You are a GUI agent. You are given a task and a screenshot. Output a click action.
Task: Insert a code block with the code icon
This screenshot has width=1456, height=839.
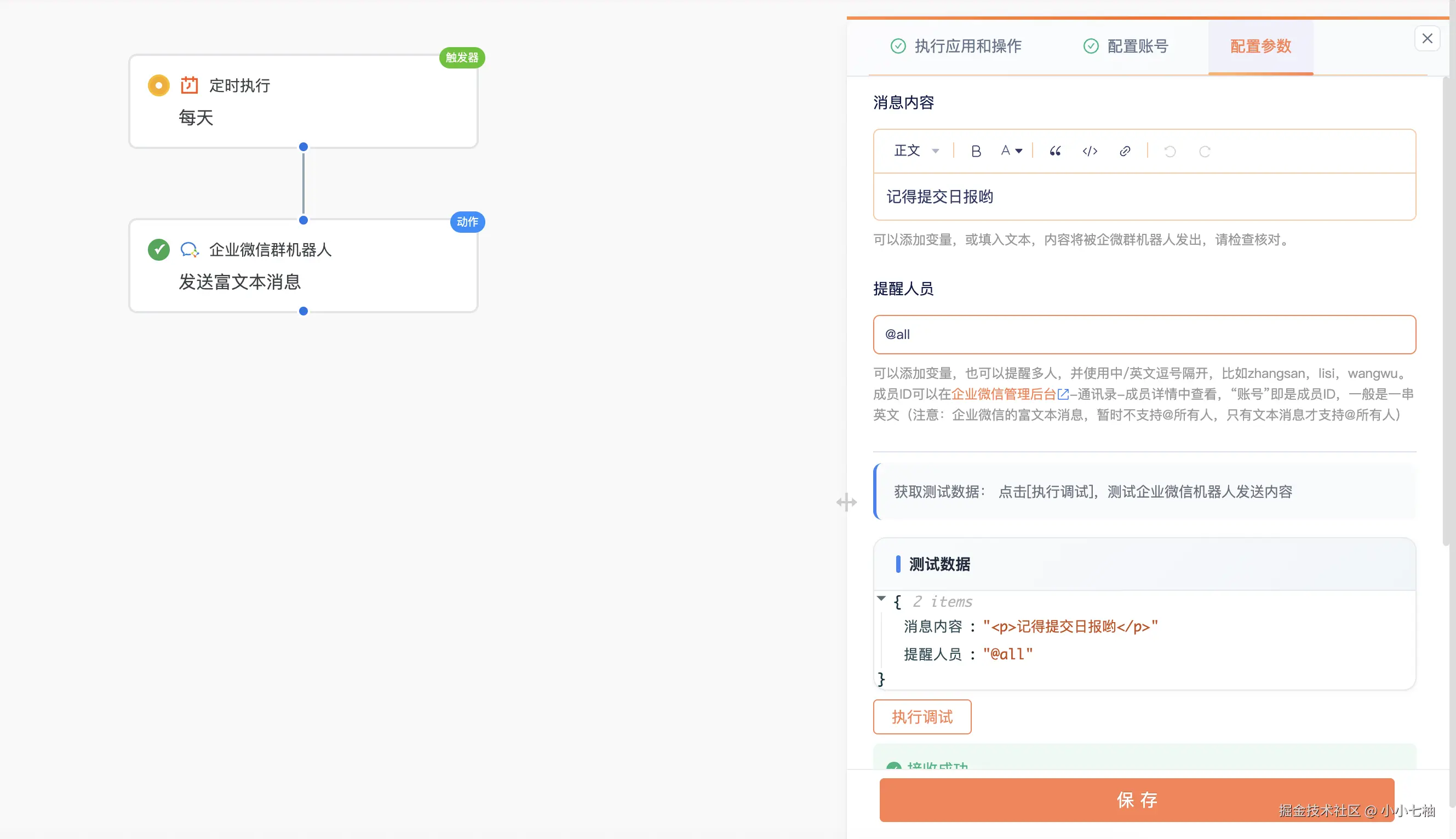[x=1090, y=151]
